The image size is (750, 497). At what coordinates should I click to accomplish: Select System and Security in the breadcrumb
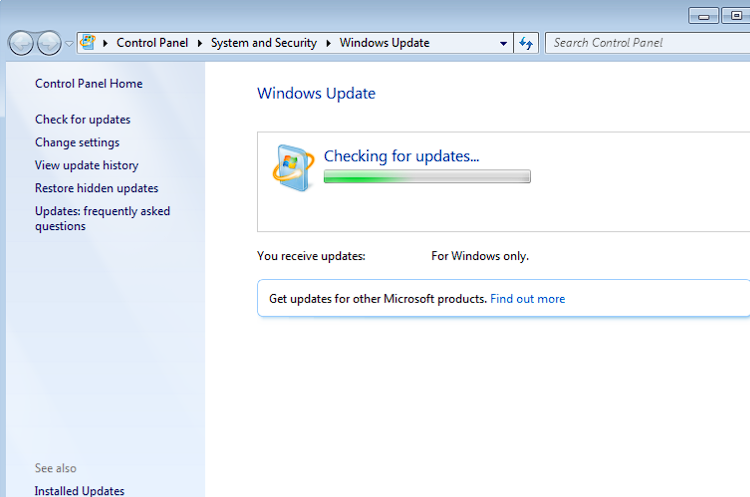coord(263,43)
